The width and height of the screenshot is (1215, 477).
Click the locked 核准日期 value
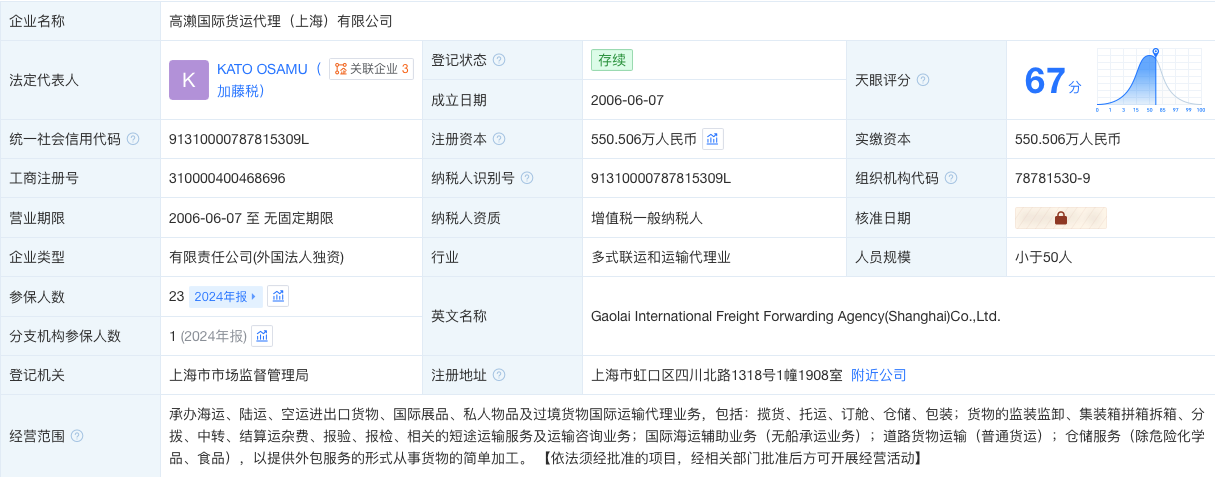[1061, 218]
